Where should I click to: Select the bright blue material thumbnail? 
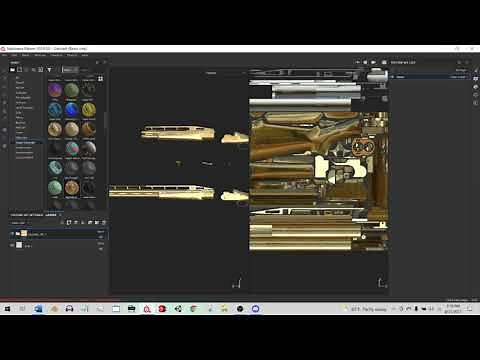(x=71, y=110)
